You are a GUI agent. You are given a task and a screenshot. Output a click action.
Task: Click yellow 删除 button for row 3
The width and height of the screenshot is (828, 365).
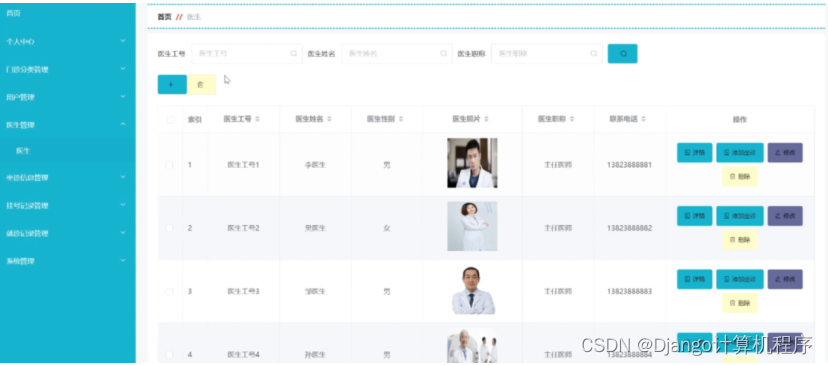(x=739, y=303)
